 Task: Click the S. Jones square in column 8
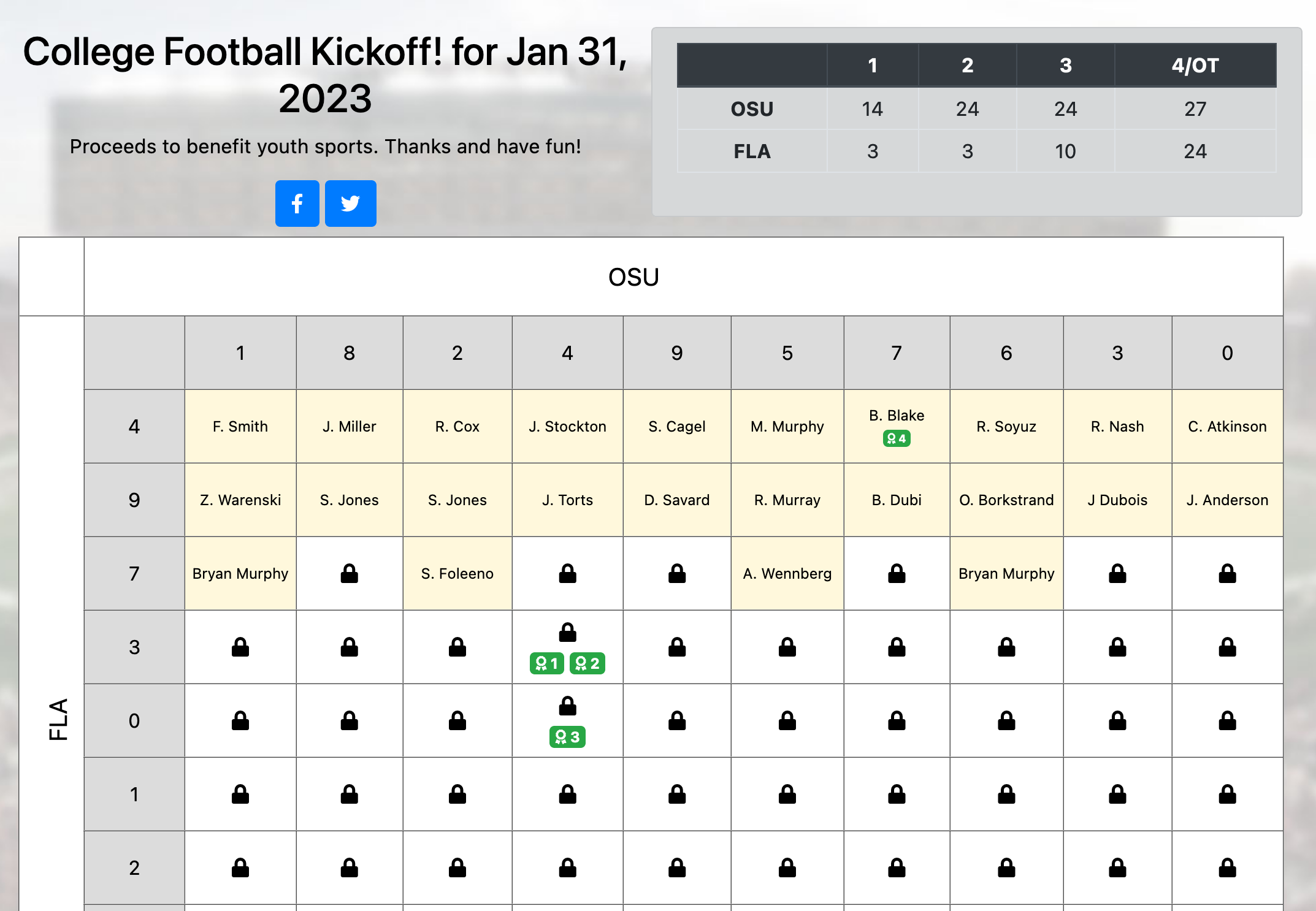(x=350, y=500)
